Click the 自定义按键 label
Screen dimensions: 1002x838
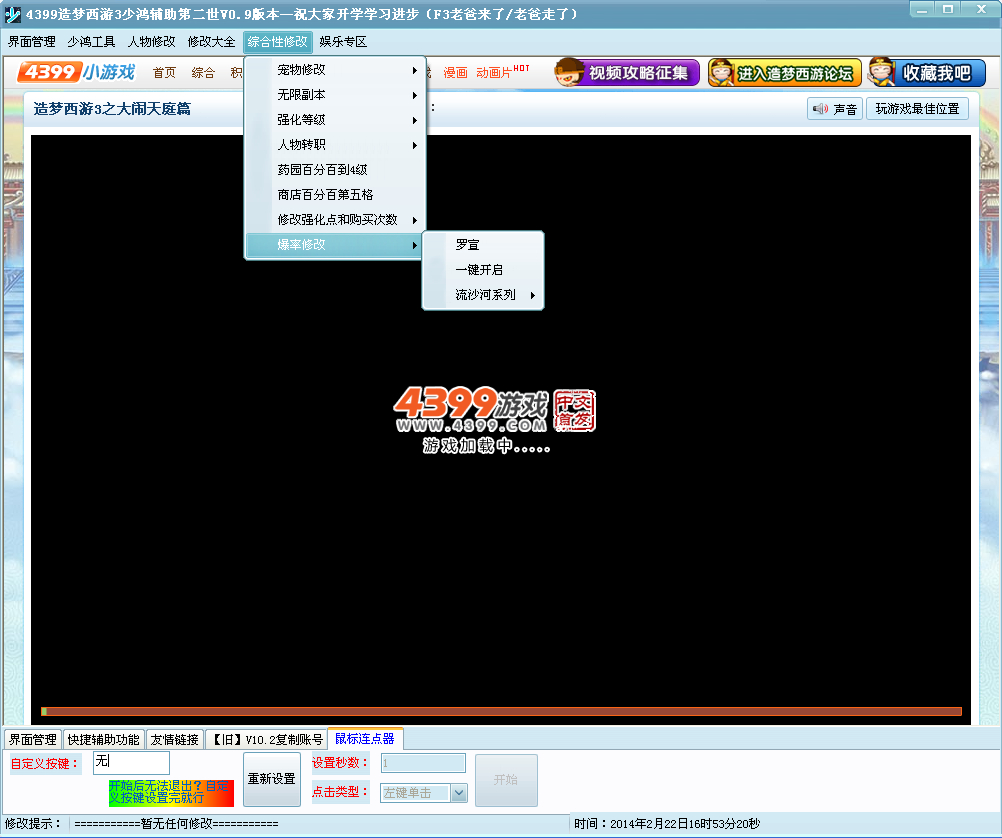pos(45,763)
